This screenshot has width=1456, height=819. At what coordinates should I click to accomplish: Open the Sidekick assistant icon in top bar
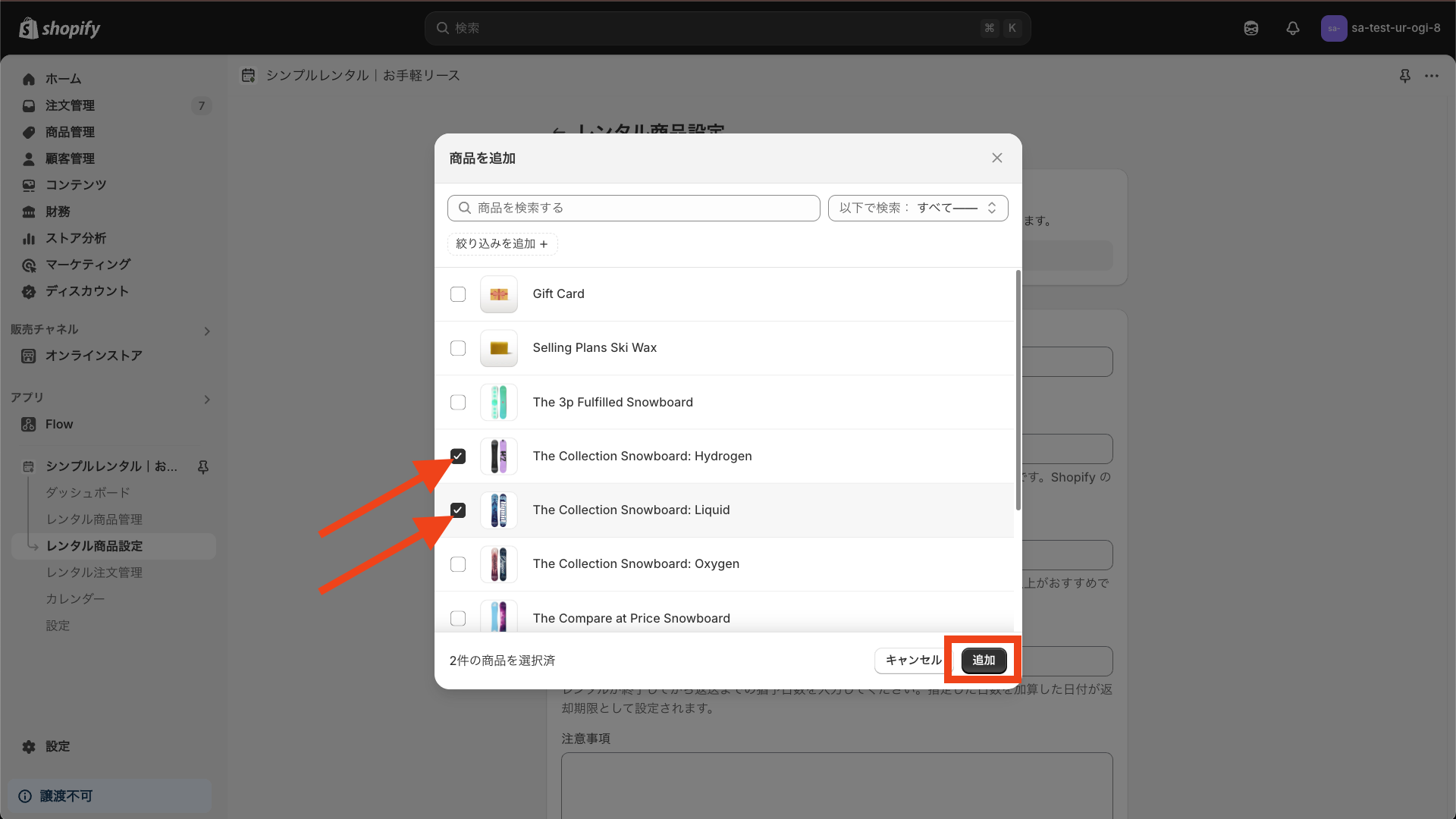(1251, 28)
